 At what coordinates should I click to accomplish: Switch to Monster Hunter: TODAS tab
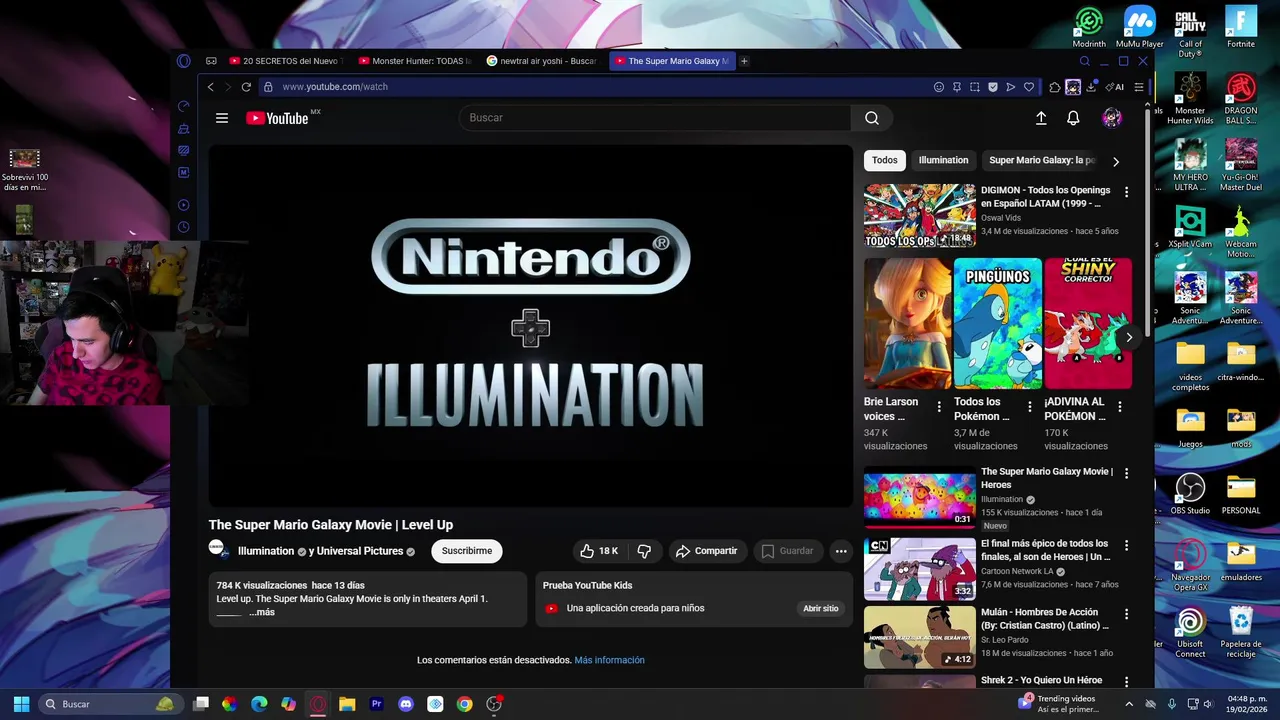click(x=414, y=61)
